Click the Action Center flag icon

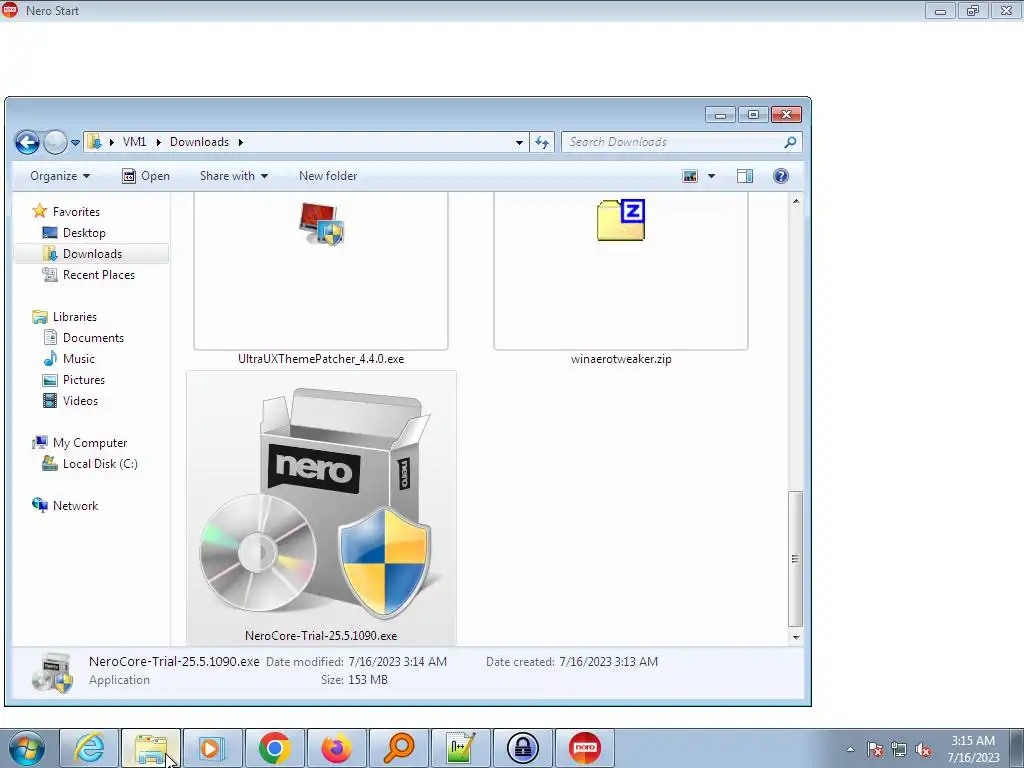point(875,749)
